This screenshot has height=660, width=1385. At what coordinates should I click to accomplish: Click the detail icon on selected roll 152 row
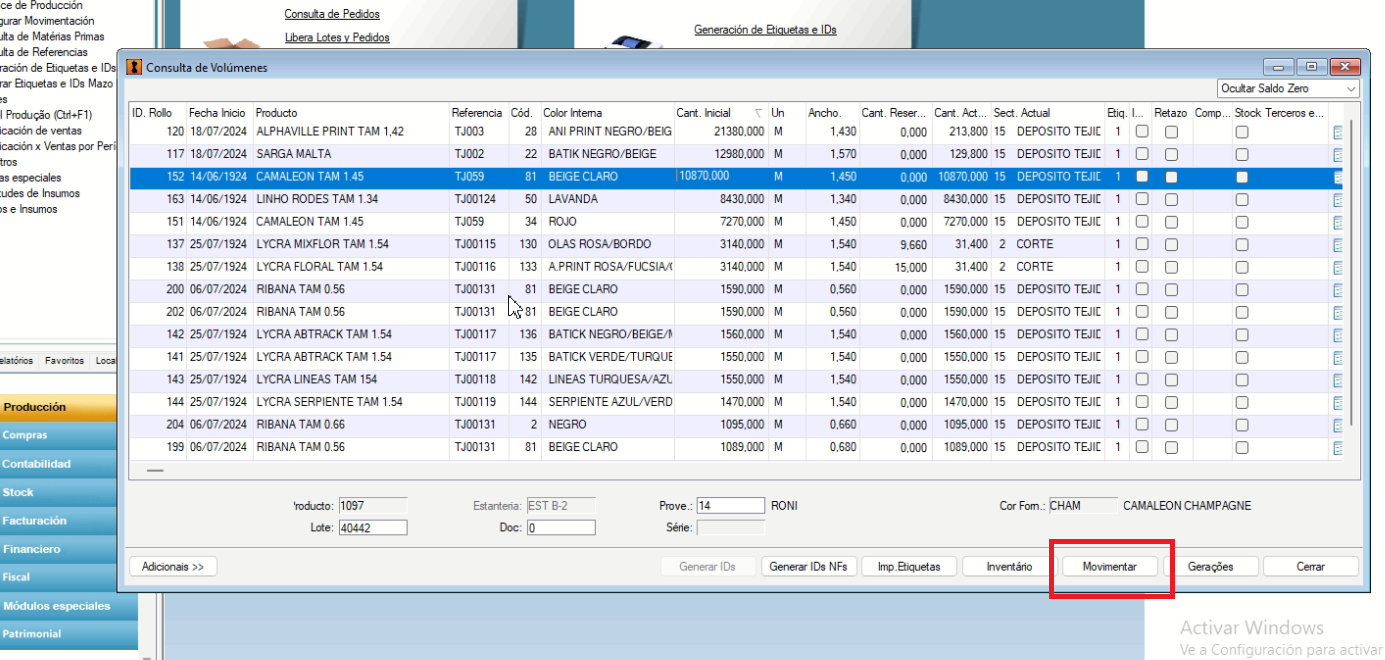point(1338,177)
